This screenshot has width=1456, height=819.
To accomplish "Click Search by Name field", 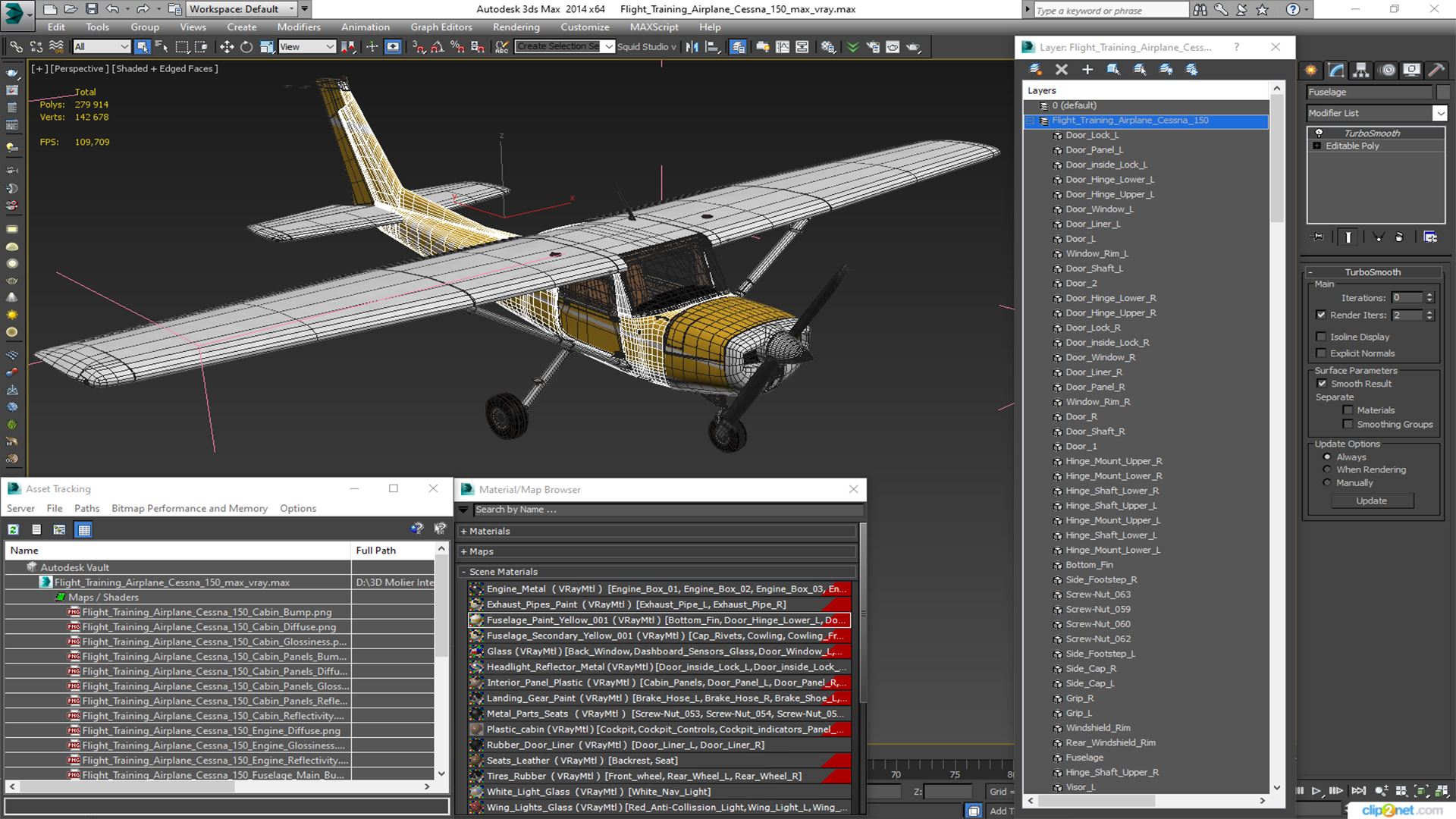I will coord(667,510).
